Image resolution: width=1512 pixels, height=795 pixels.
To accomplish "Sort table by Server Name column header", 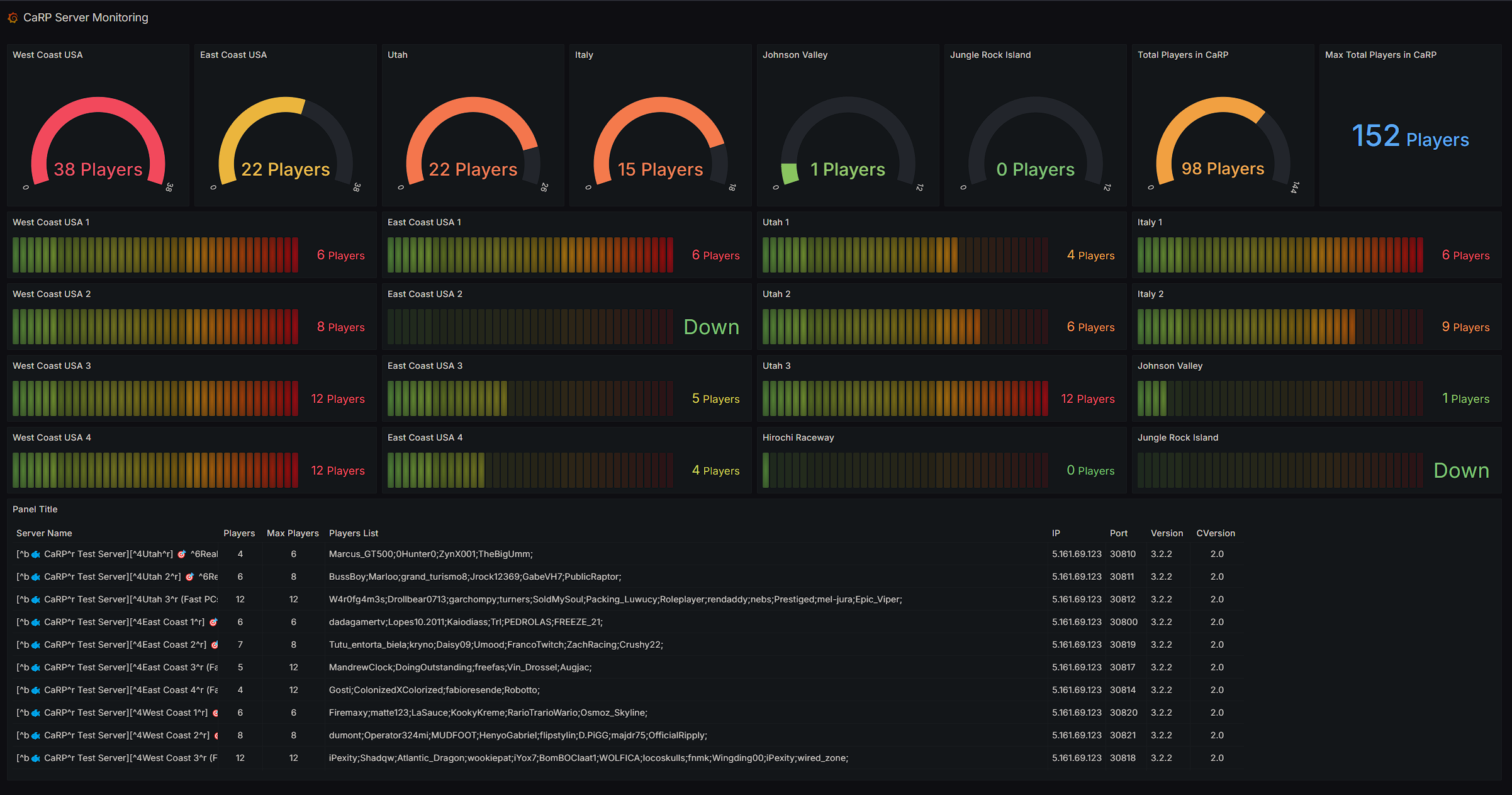I will pos(44,533).
